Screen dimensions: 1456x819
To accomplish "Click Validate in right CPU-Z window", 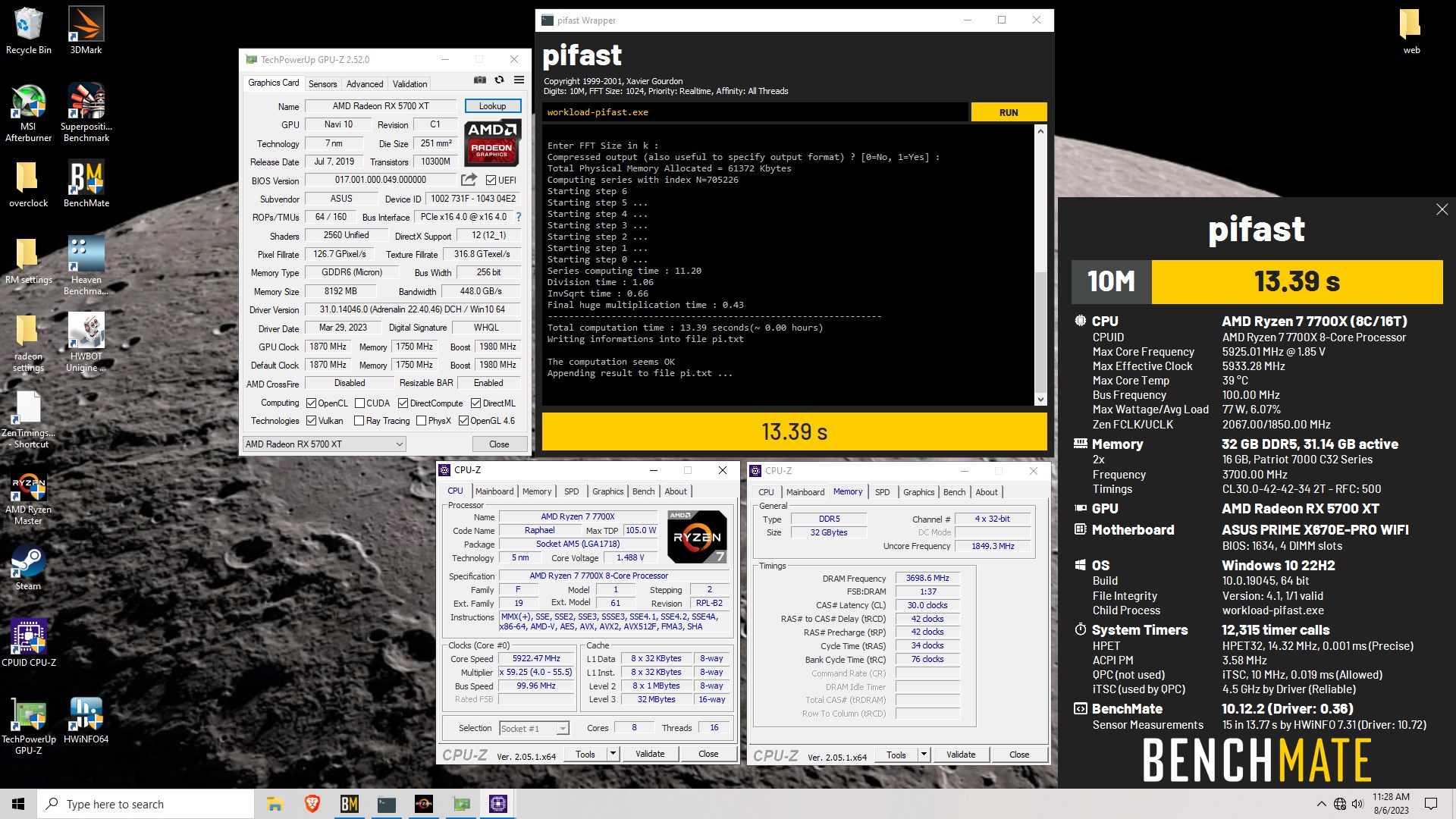I will click(961, 755).
